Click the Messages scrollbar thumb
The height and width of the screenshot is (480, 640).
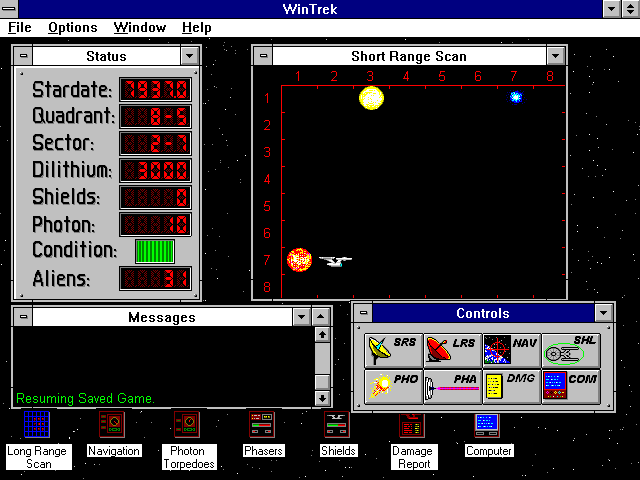click(322, 383)
